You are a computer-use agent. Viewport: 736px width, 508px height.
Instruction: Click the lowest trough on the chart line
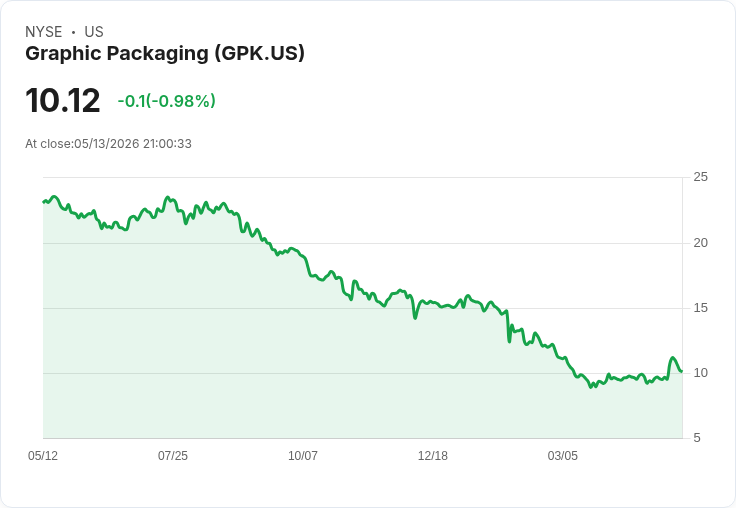(x=591, y=387)
